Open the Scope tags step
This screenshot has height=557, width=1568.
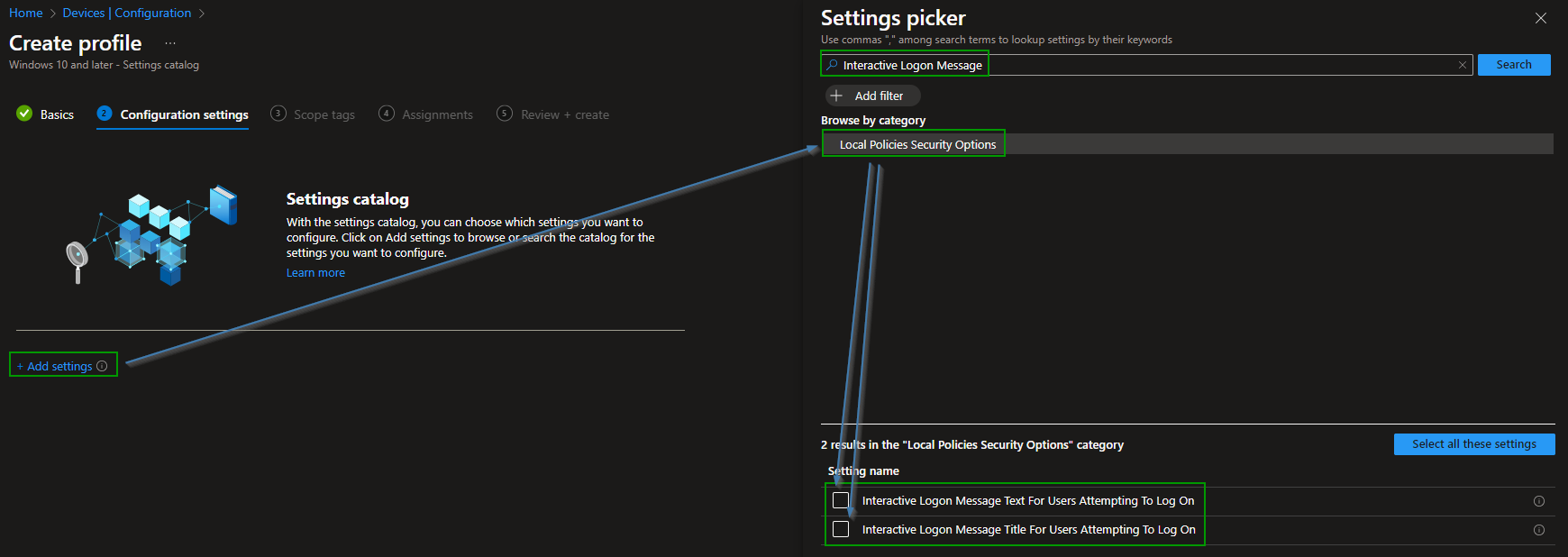coord(324,114)
